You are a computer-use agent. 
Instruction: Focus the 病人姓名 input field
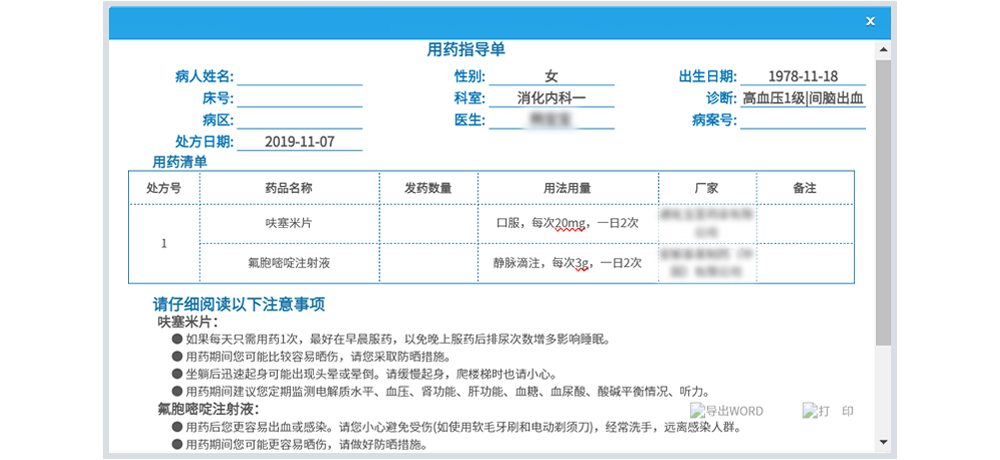[x=299, y=77]
